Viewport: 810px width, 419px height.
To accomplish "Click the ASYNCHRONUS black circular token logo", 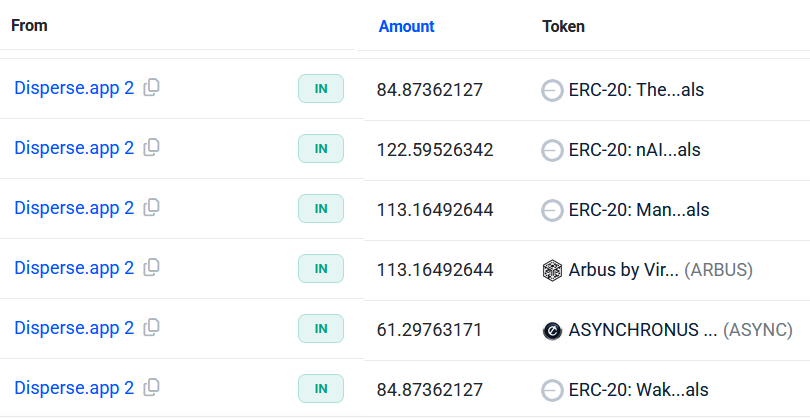I will 552,330.
